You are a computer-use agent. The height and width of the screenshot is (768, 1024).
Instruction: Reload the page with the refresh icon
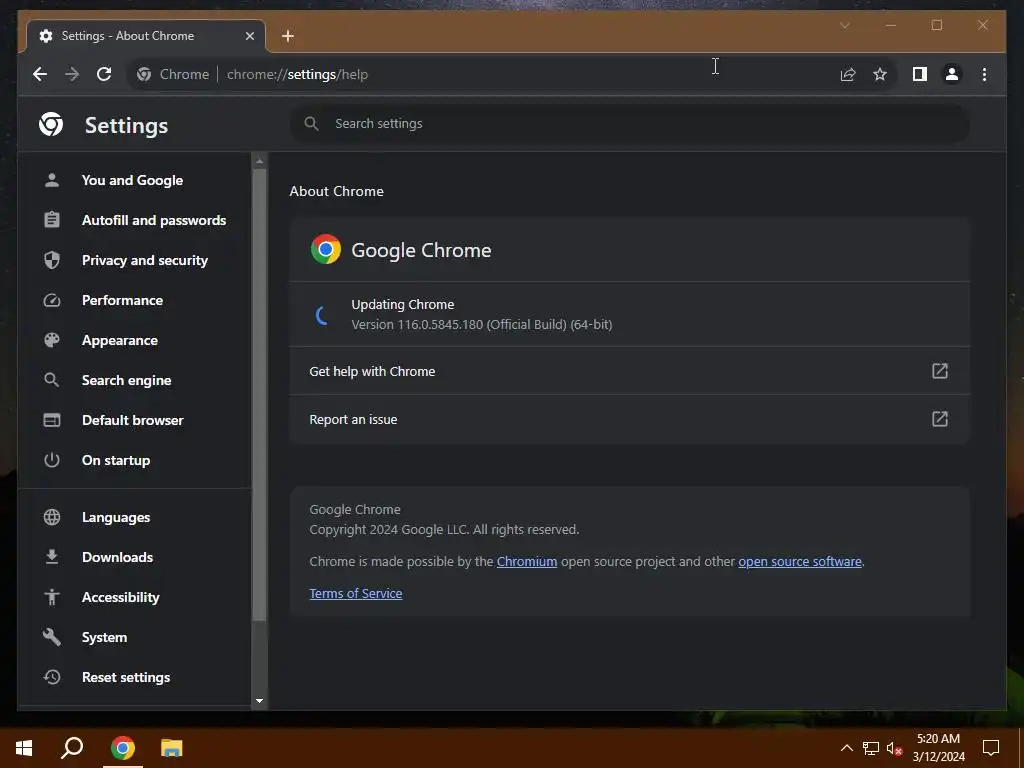(104, 74)
